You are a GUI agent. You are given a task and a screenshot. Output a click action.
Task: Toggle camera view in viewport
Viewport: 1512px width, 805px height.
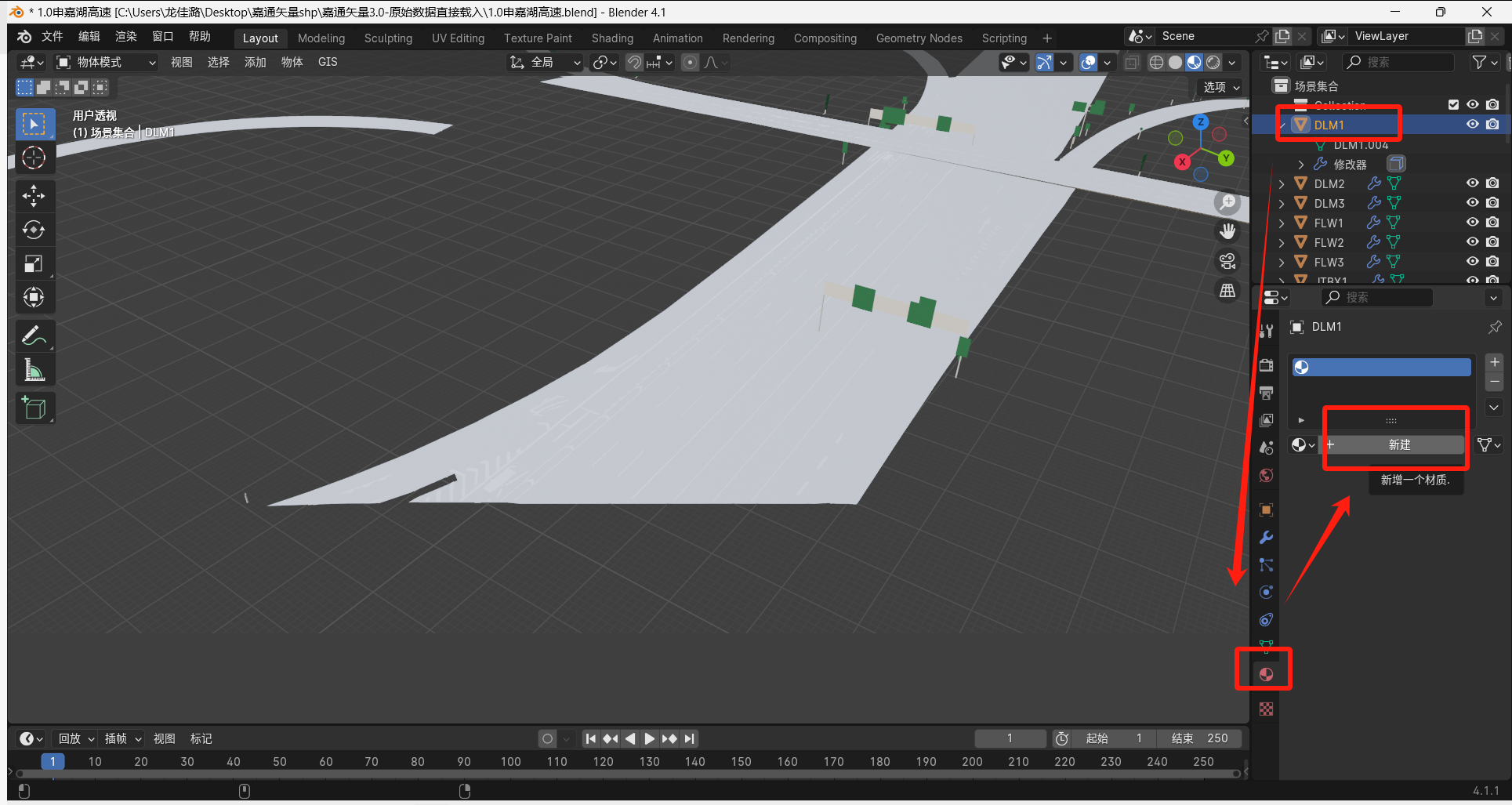pyautogui.click(x=1227, y=261)
